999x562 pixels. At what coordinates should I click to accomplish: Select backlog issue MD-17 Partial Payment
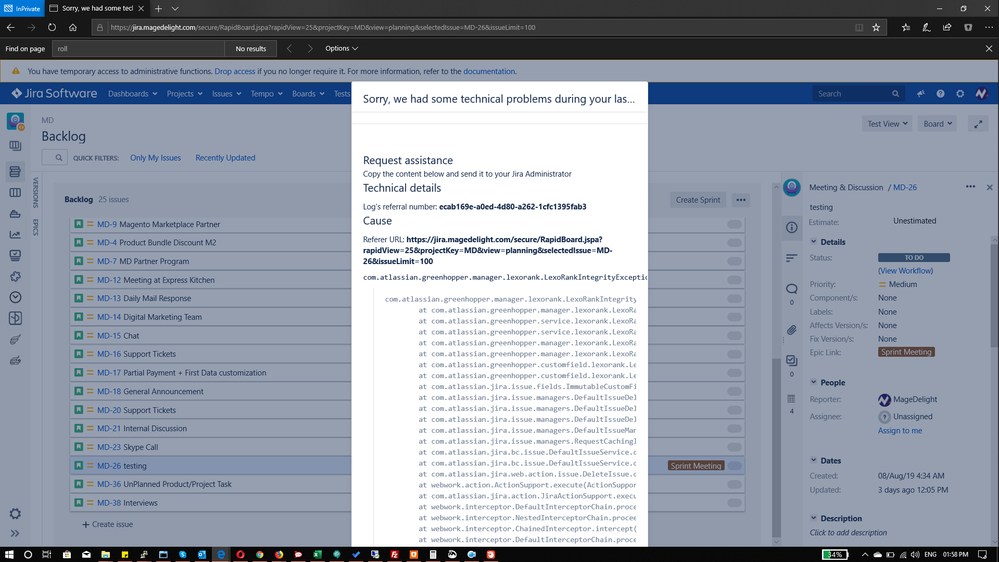pos(408,373)
